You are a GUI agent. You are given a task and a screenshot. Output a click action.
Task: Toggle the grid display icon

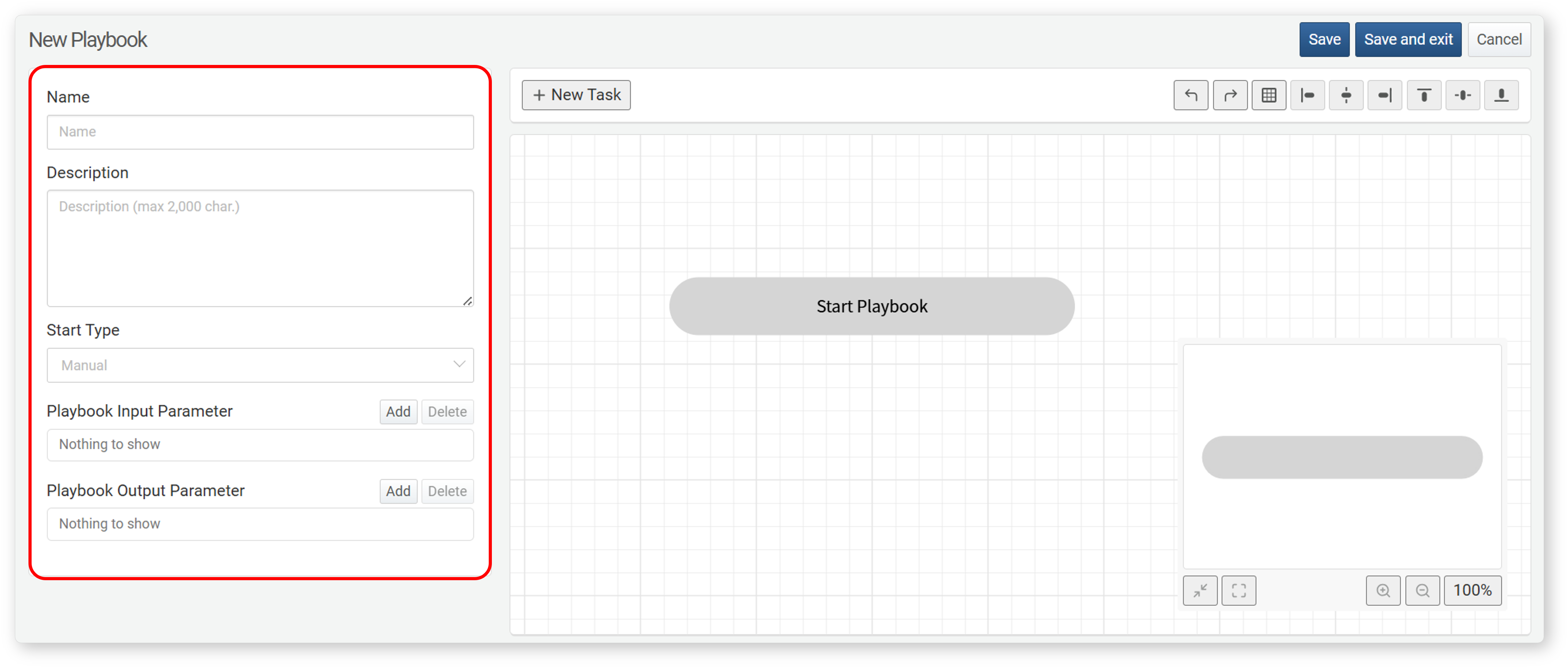pyautogui.click(x=1269, y=95)
